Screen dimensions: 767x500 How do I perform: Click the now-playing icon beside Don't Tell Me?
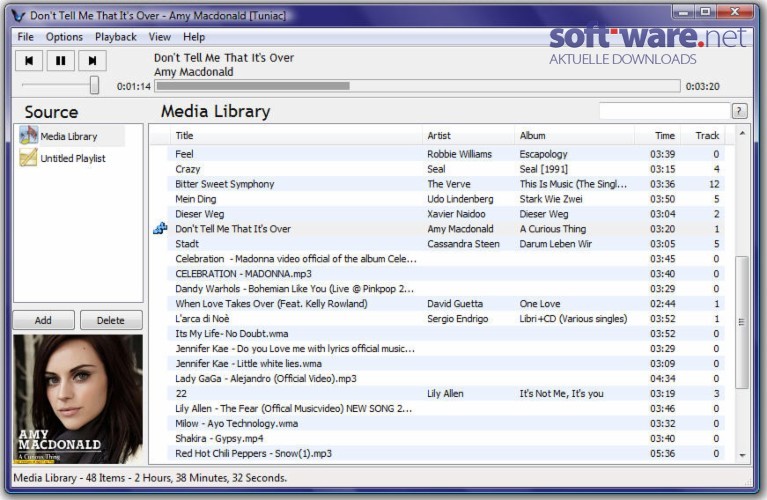(160, 228)
